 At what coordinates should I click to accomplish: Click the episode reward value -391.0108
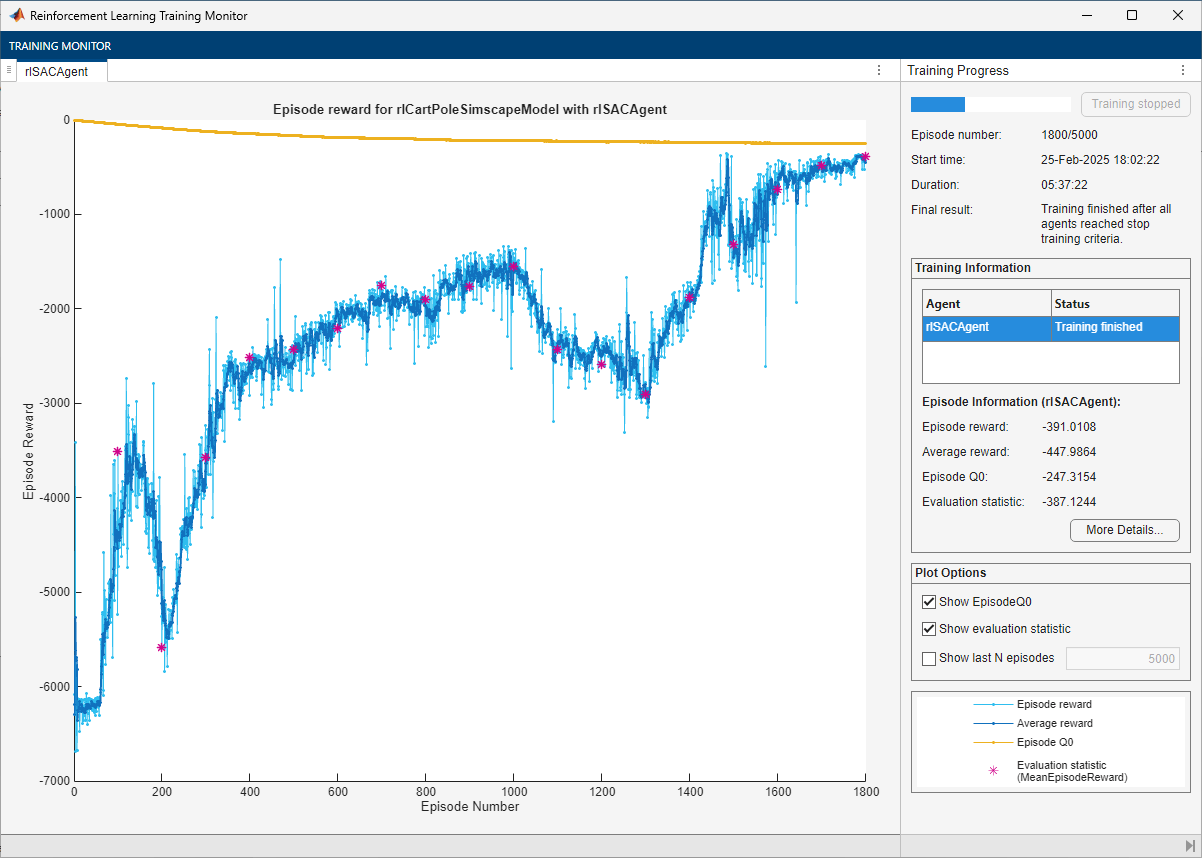pos(1069,427)
